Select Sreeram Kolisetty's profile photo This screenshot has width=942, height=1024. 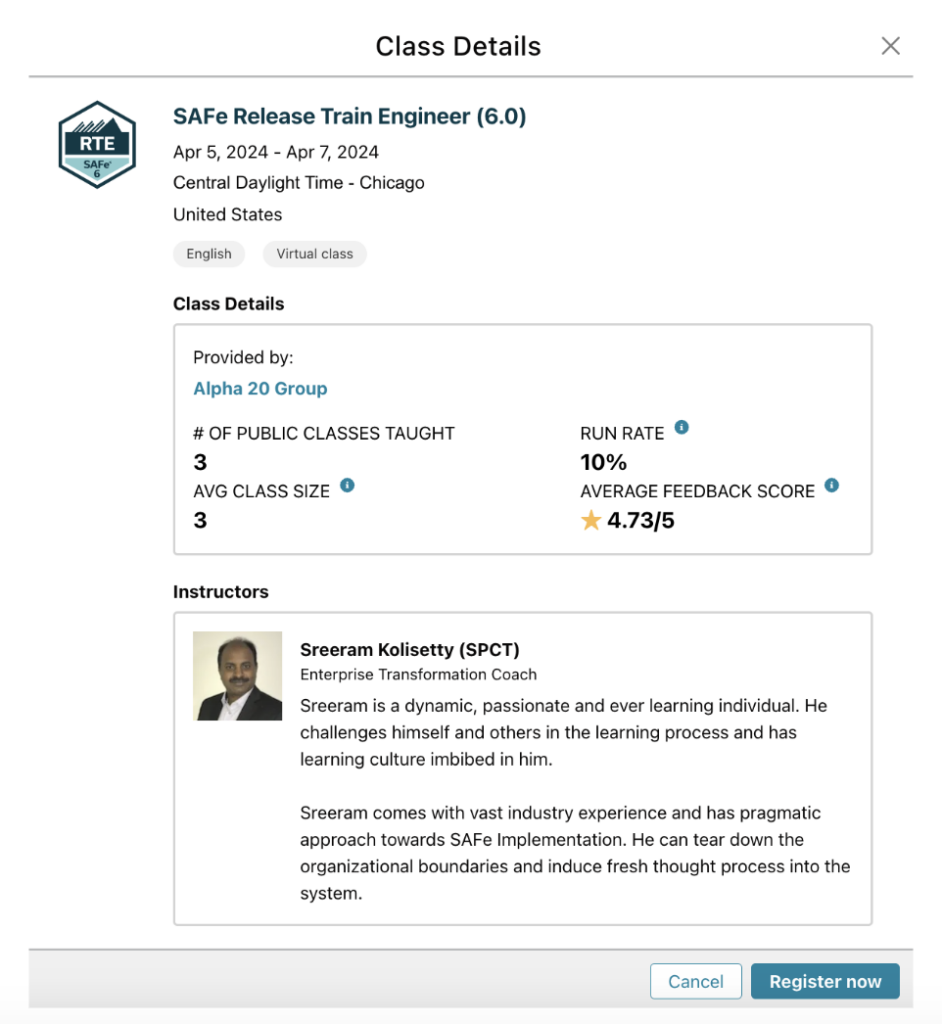(x=237, y=675)
